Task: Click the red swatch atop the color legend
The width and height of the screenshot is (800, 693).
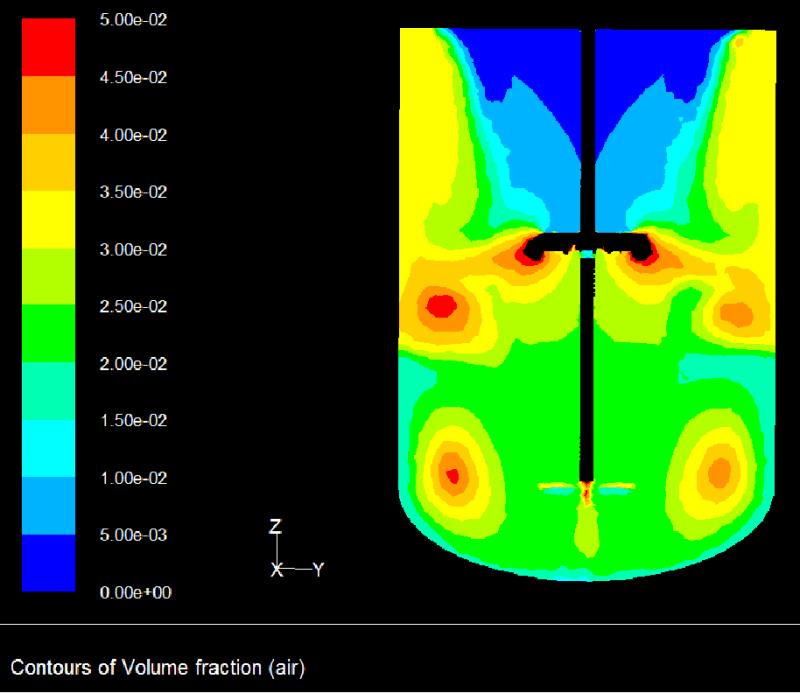Action: coord(48,47)
